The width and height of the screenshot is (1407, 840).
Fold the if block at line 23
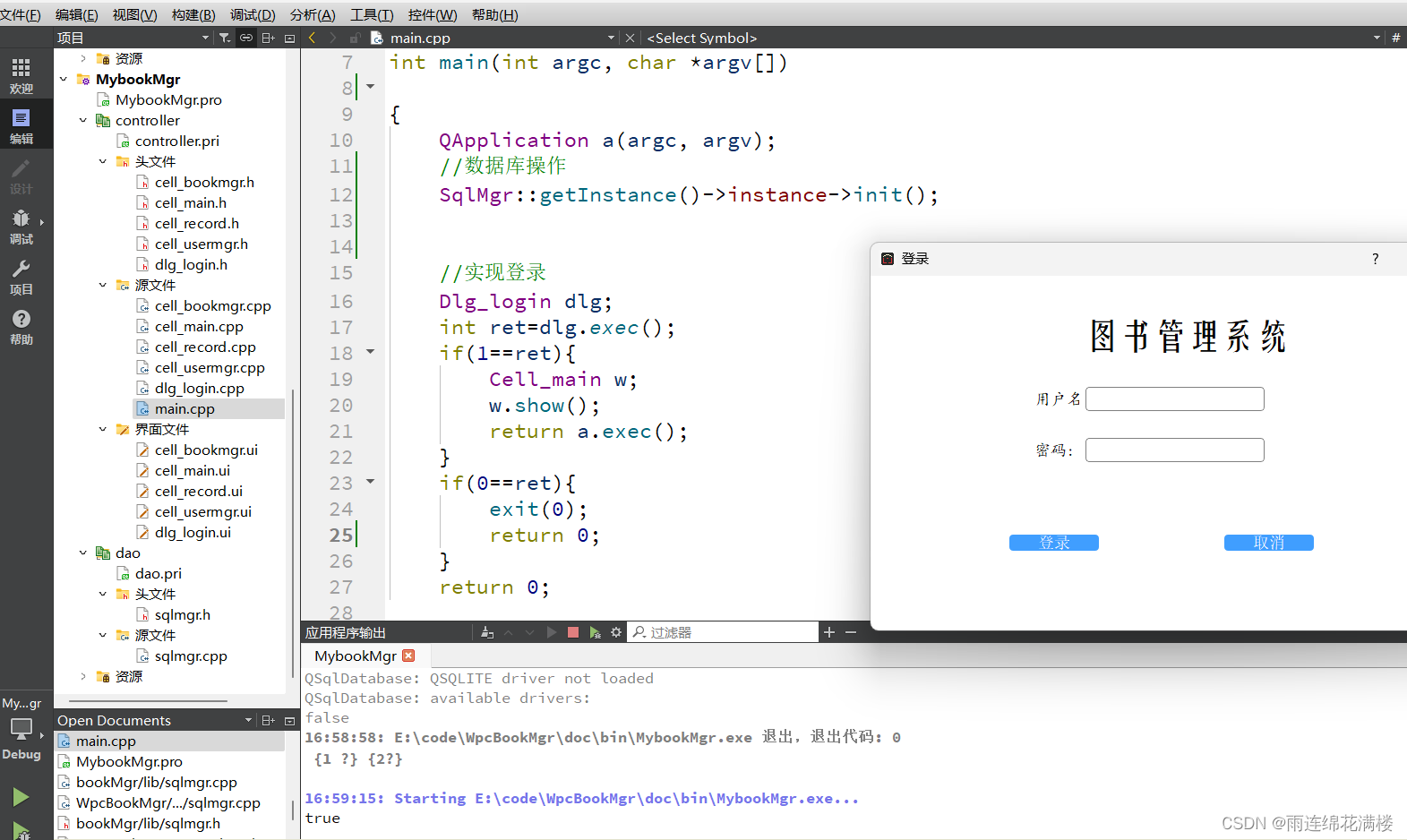pyautogui.click(x=370, y=482)
